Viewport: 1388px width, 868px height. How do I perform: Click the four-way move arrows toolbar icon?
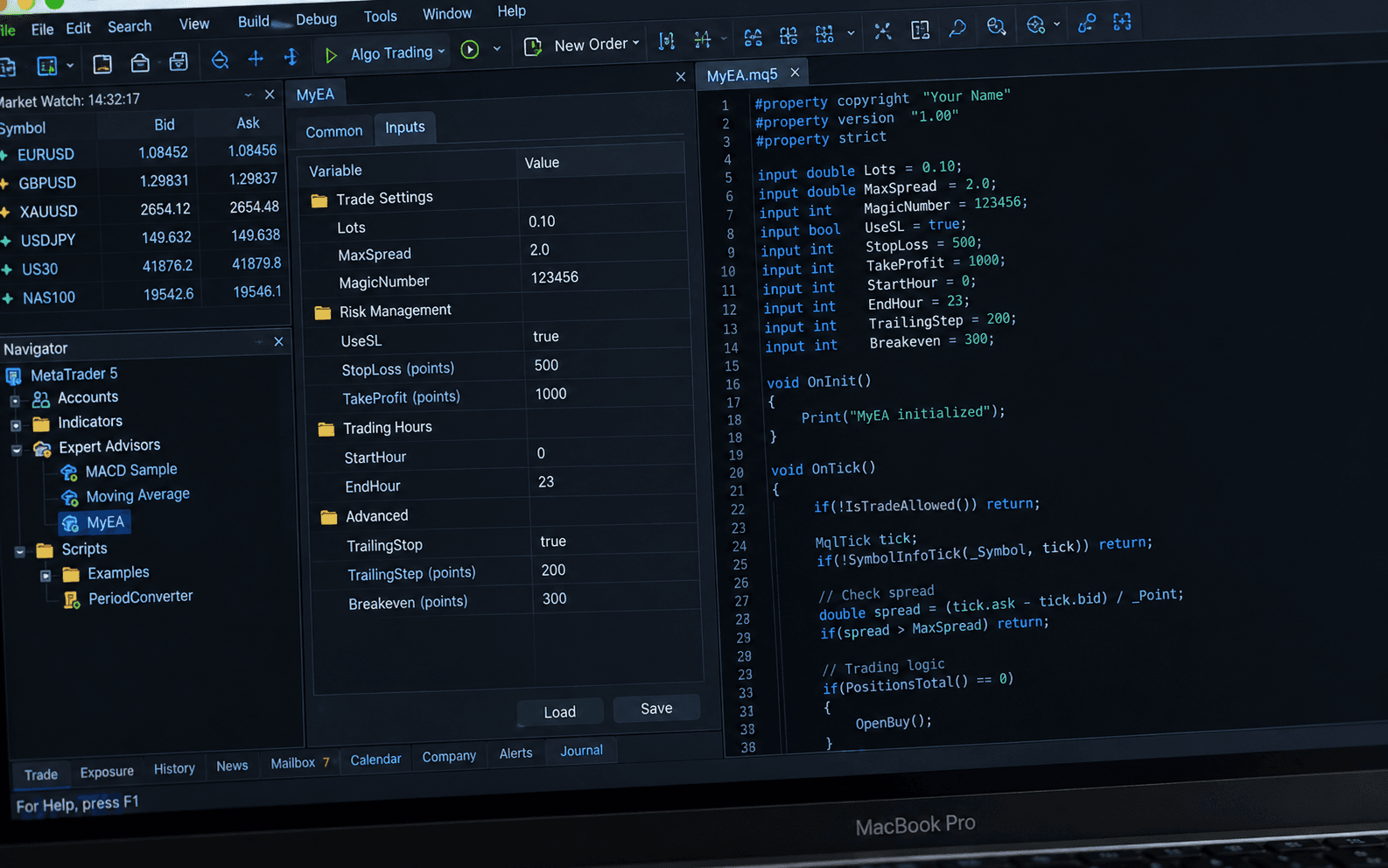click(291, 58)
